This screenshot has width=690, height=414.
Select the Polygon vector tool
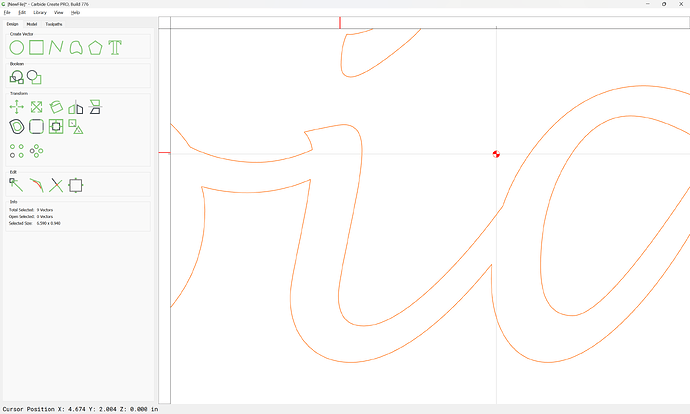click(95, 47)
